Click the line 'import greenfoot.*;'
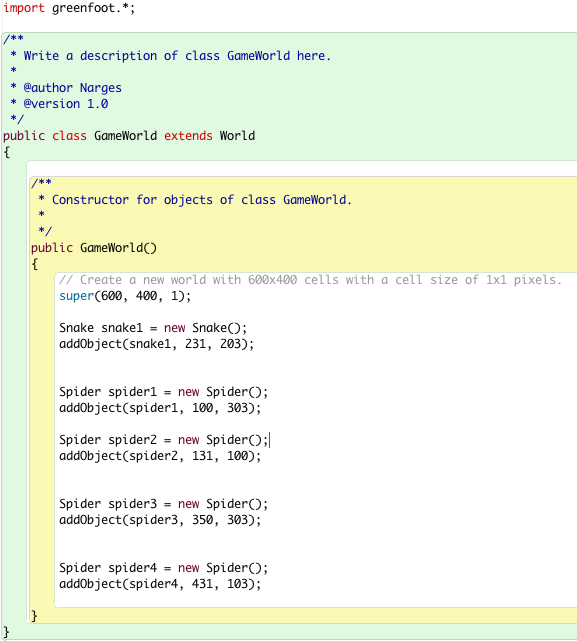The height and width of the screenshot is (641, 577). 69,8
